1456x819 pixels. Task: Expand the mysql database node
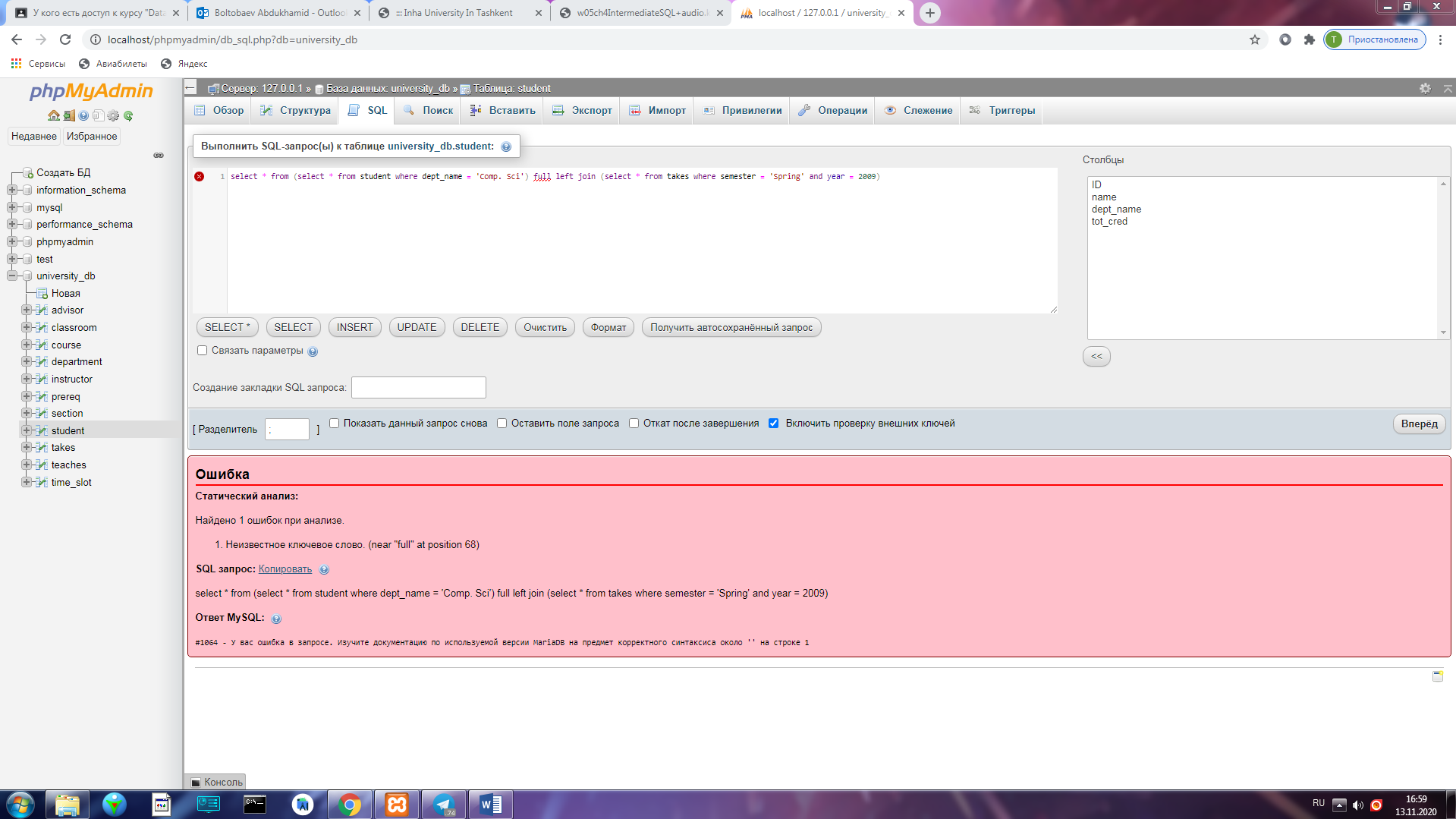coord(12,207)
